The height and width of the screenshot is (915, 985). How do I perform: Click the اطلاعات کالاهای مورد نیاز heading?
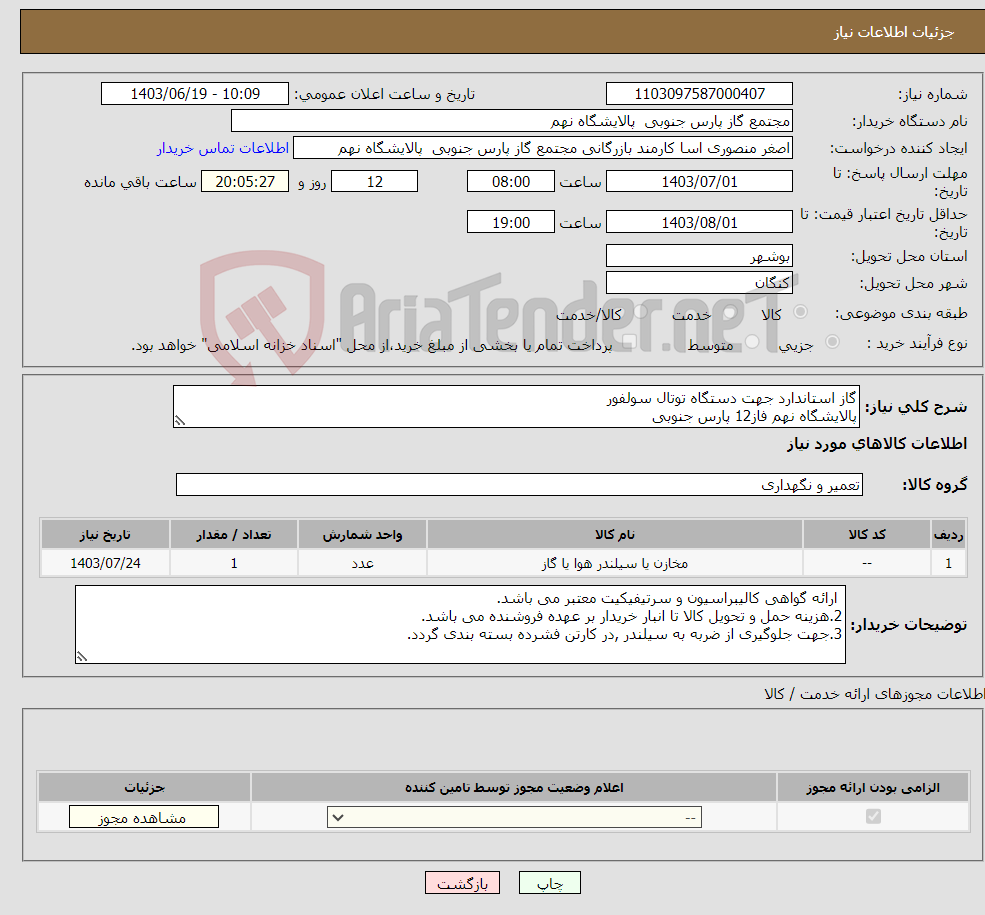click(x=877, y=444)
